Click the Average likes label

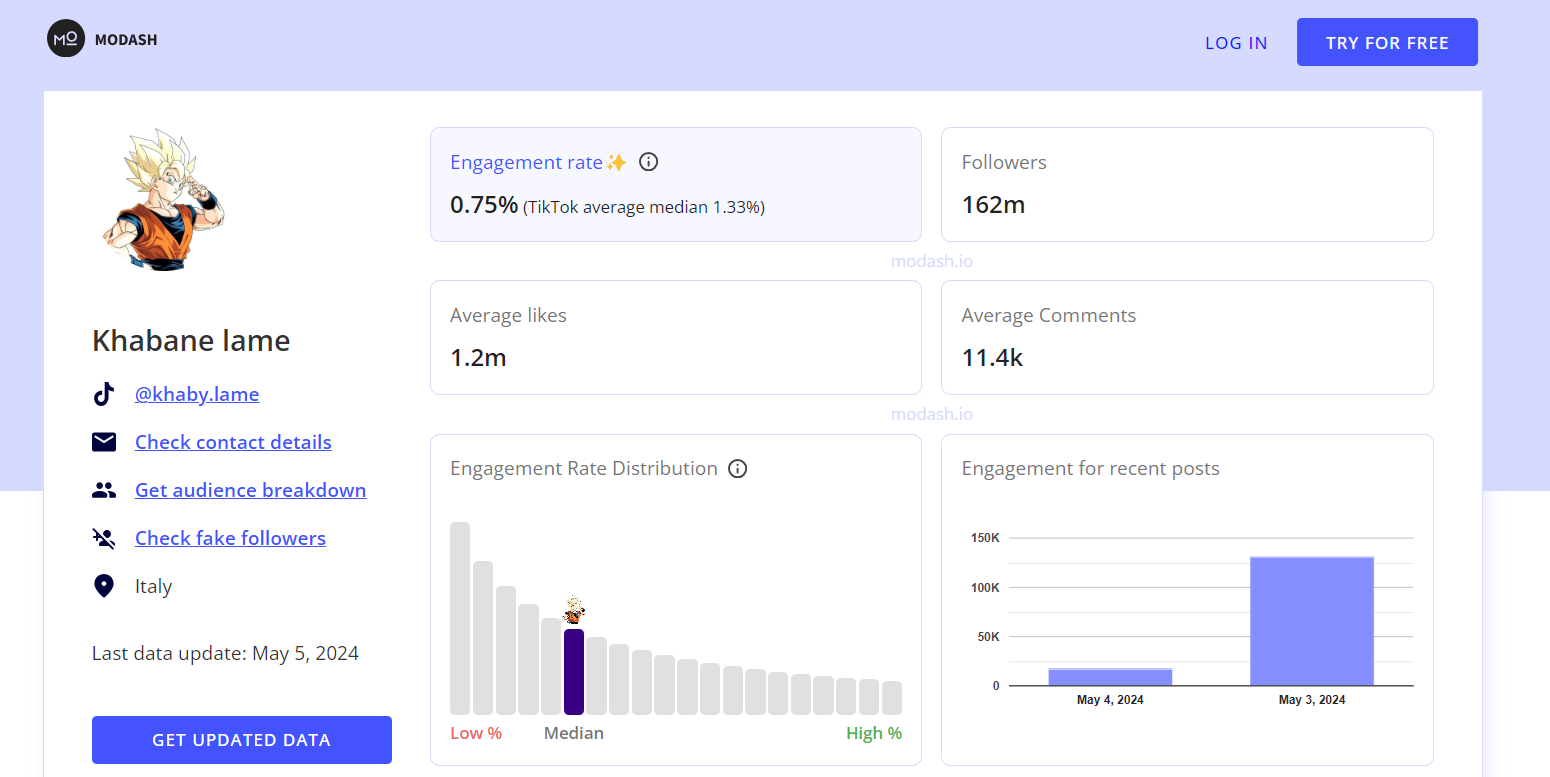click(508, 315)
